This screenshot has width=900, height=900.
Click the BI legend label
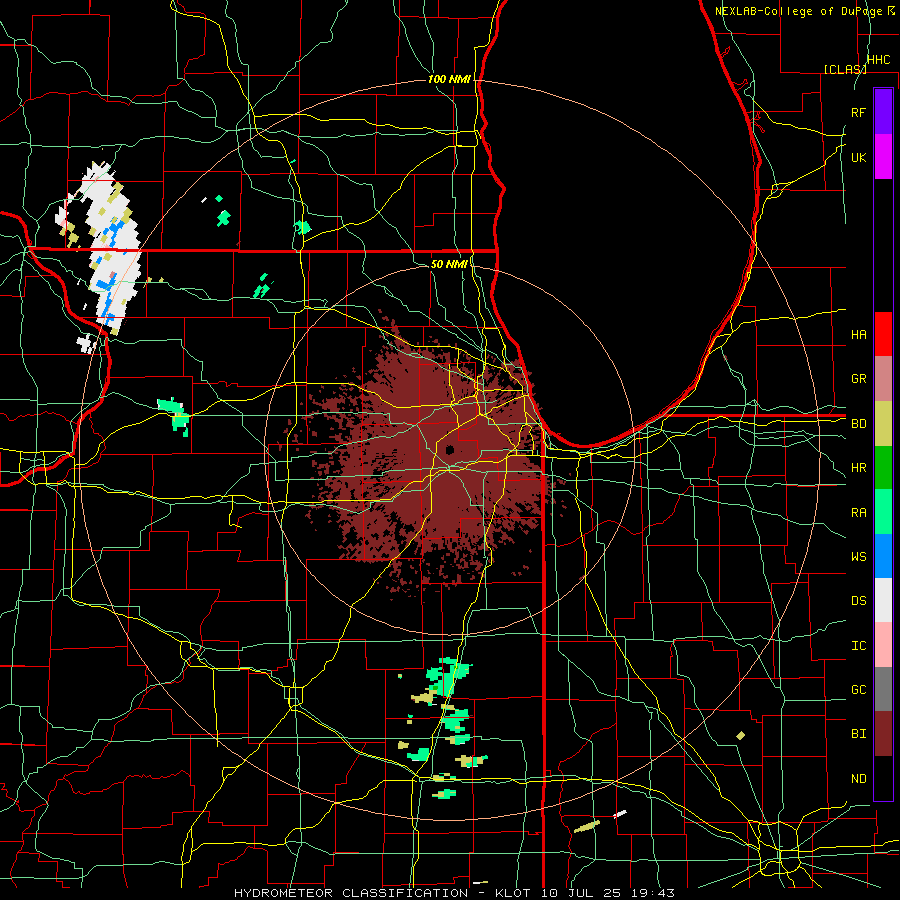pos(858,734)
